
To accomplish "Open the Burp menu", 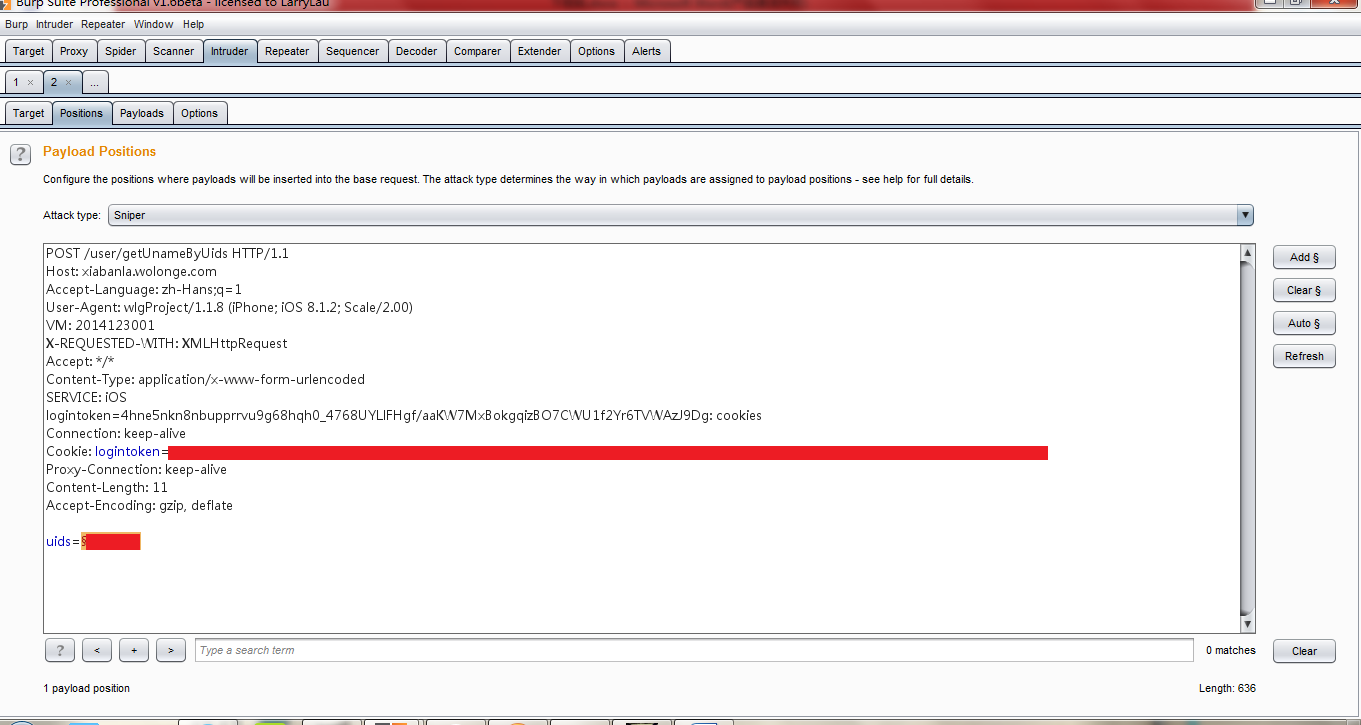I will [x=17, y=24].
